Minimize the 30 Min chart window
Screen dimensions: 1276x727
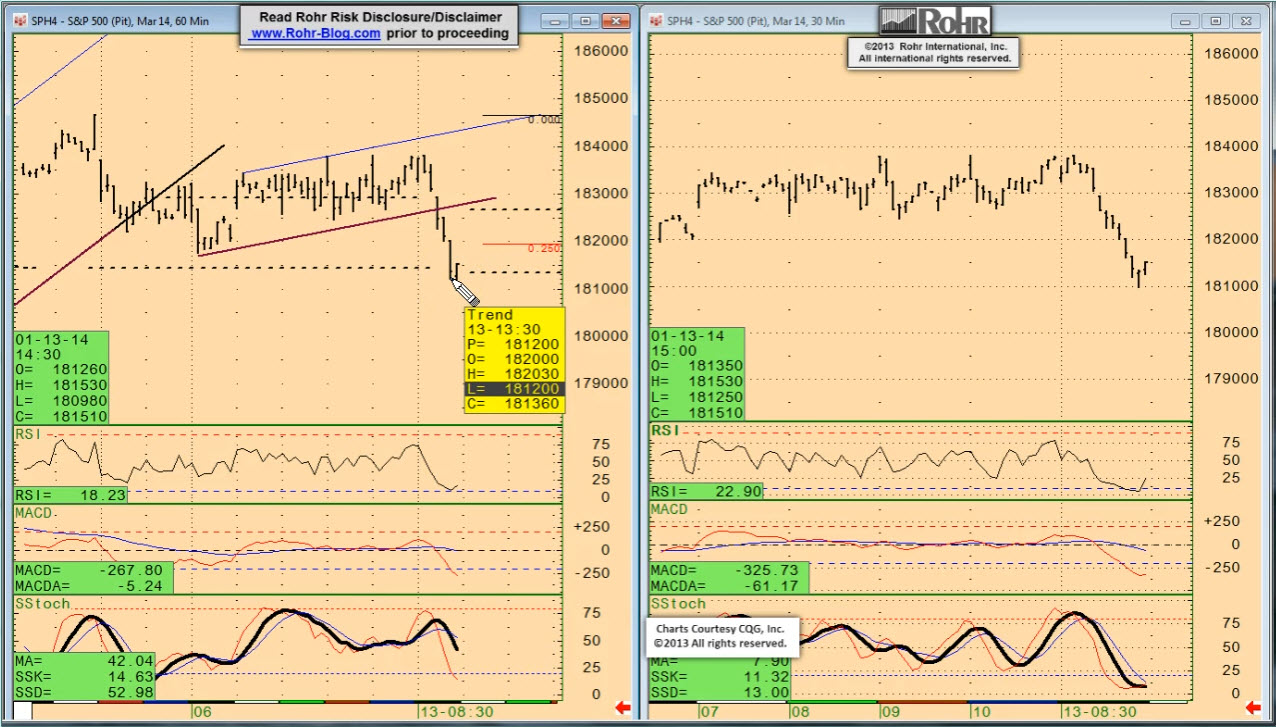point(1189,20)
